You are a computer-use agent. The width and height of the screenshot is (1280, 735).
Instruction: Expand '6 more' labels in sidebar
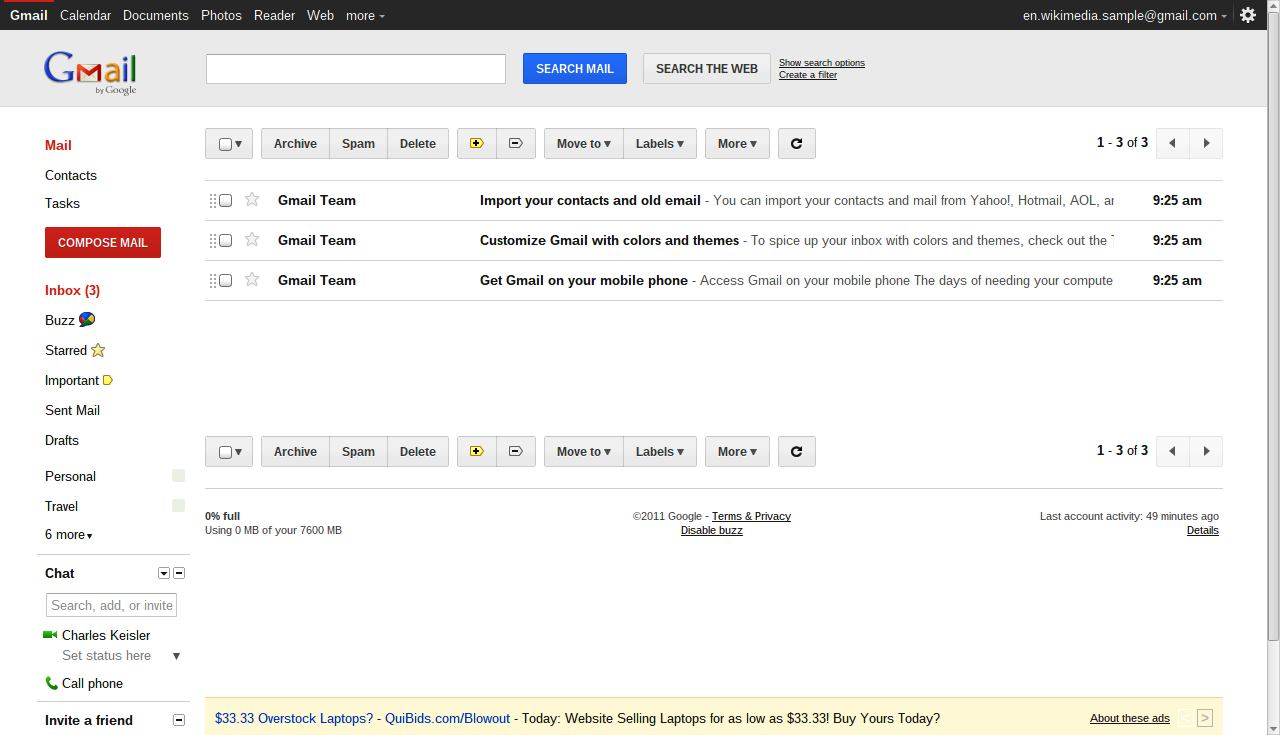point(69,535)
